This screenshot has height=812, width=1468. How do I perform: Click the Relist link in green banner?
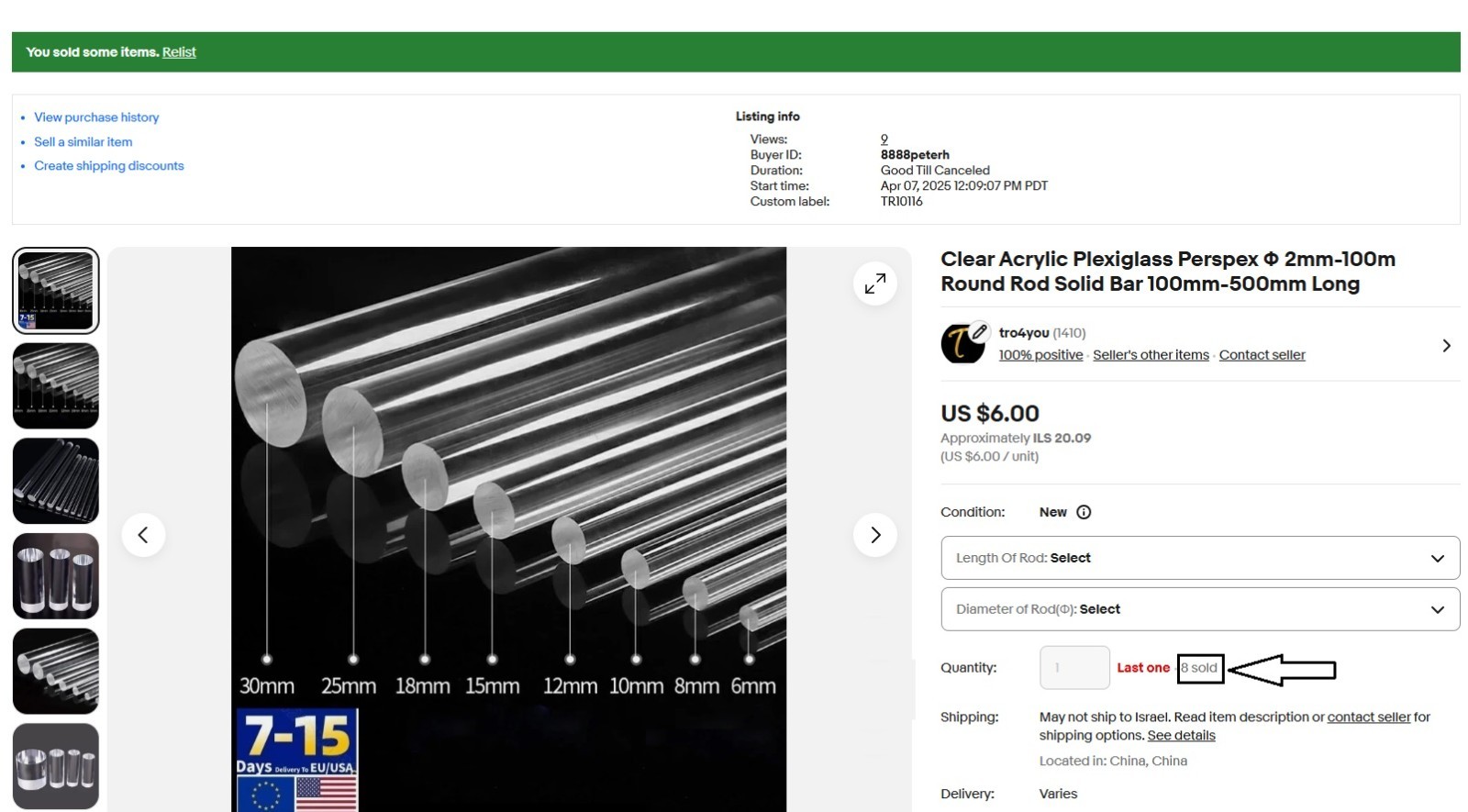pos(179,52)
